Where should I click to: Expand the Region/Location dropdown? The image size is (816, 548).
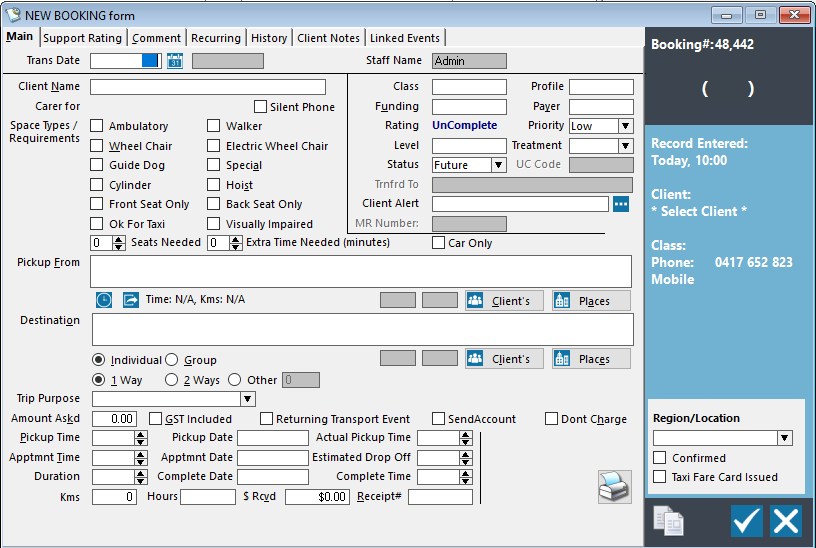[x=785, y=438]
